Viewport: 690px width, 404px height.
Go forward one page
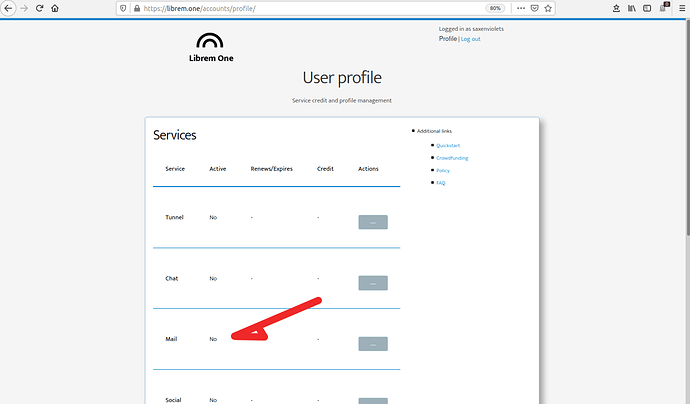24,8
